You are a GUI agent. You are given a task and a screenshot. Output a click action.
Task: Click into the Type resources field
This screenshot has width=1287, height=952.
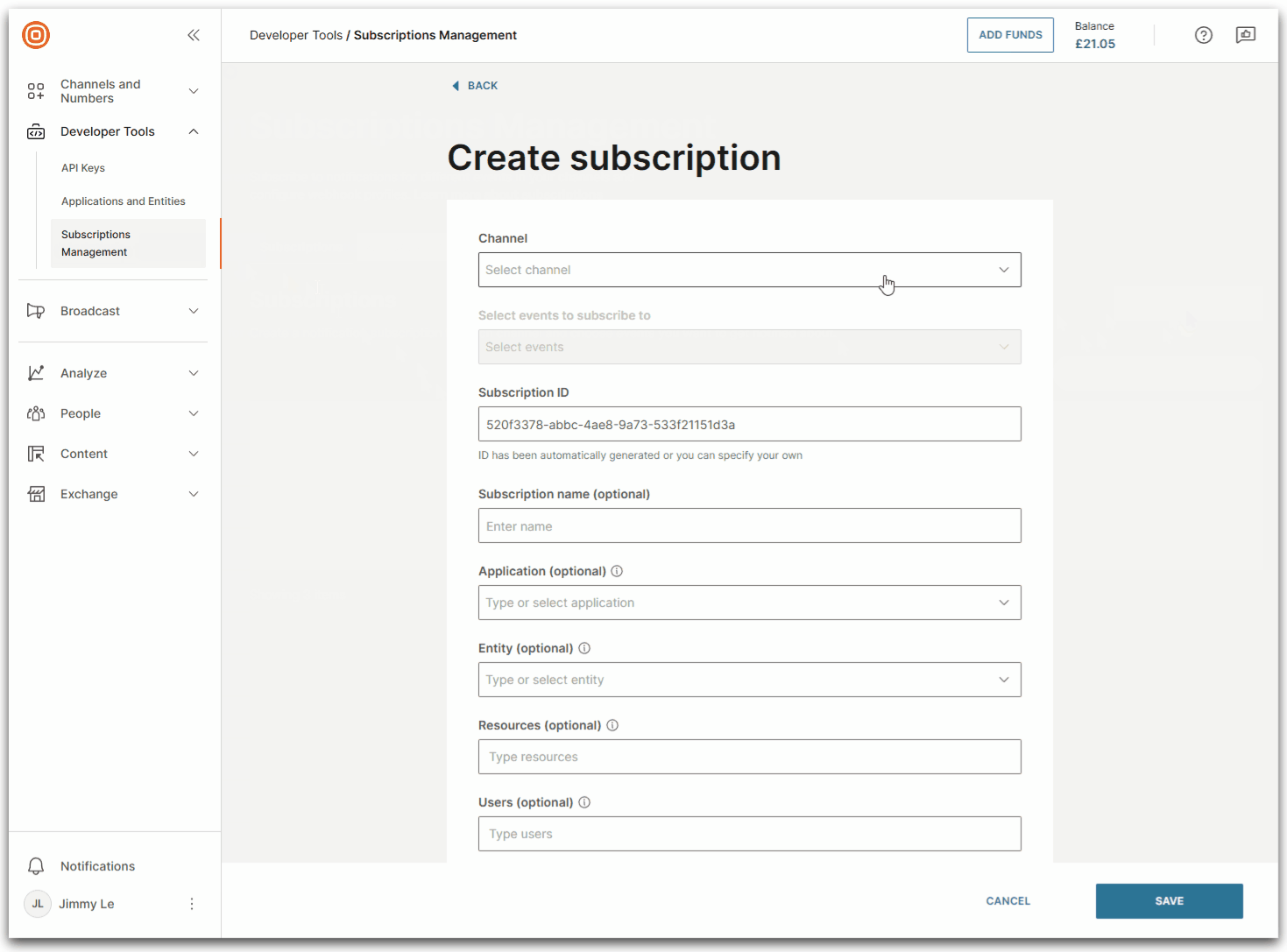[x=750, y=757]
